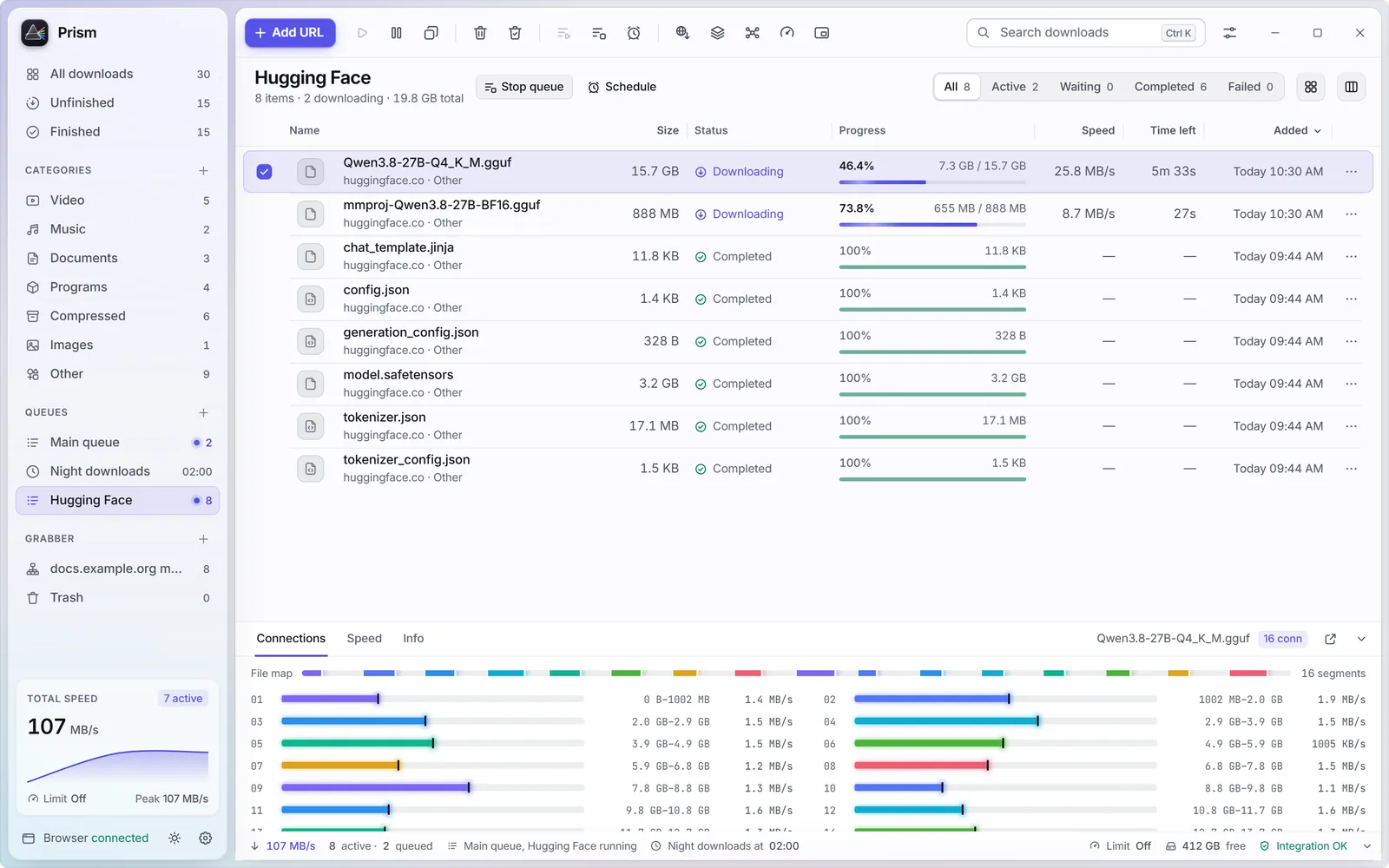
Task: Click the trash delete icon in toolbar
Action: tap(480, 33)
